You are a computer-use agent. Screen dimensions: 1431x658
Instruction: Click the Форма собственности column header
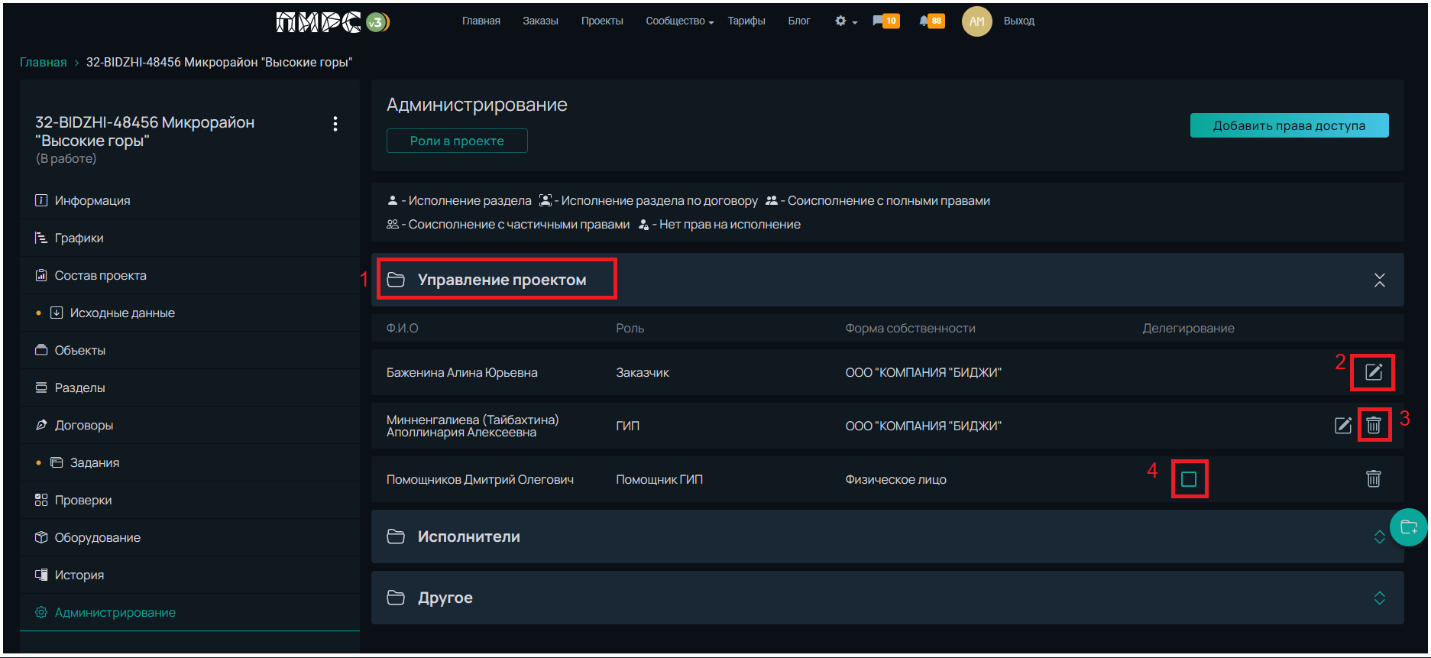coord(910,328)
